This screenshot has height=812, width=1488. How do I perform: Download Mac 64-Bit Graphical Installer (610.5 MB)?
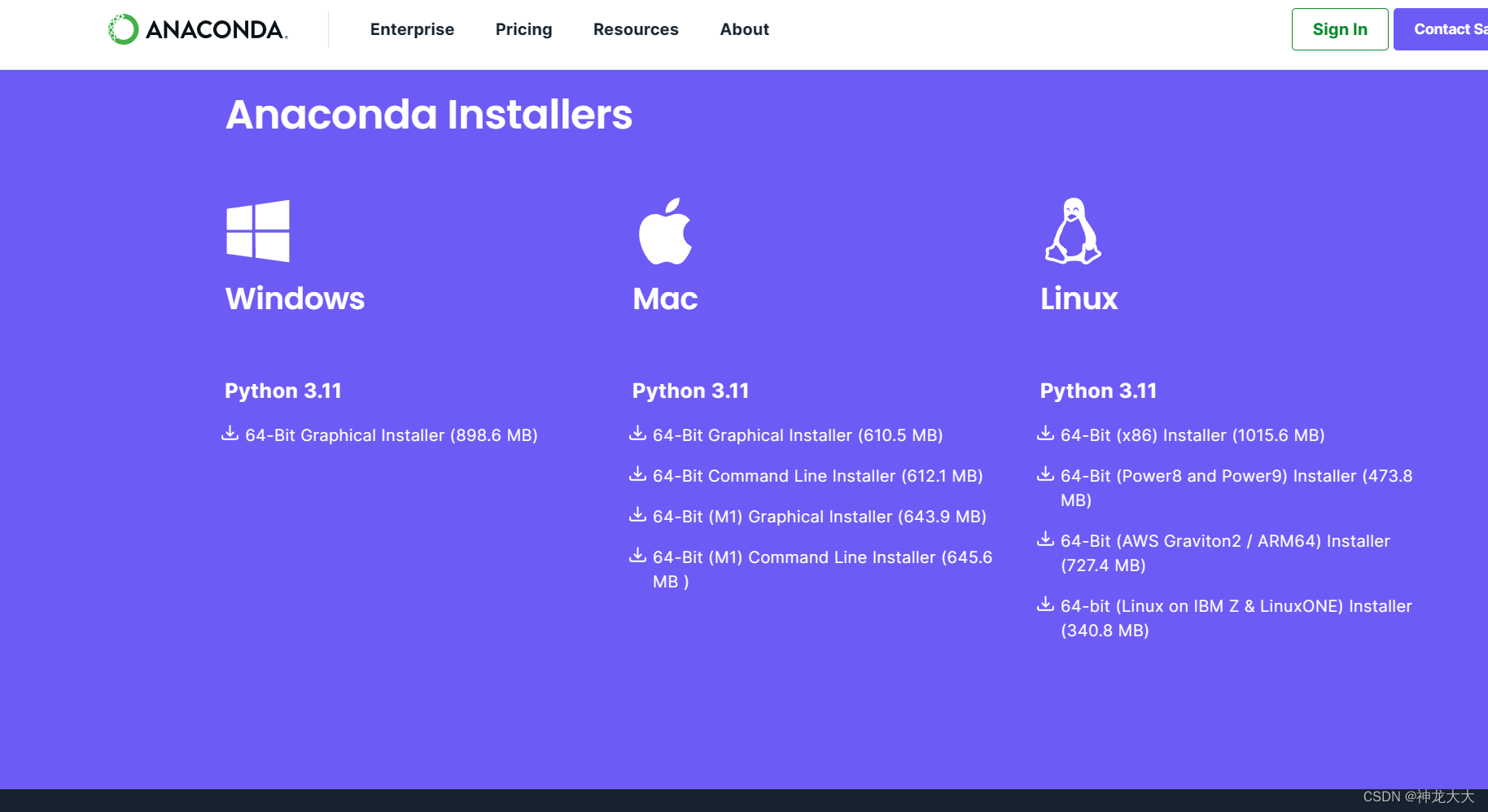[798, 435]
